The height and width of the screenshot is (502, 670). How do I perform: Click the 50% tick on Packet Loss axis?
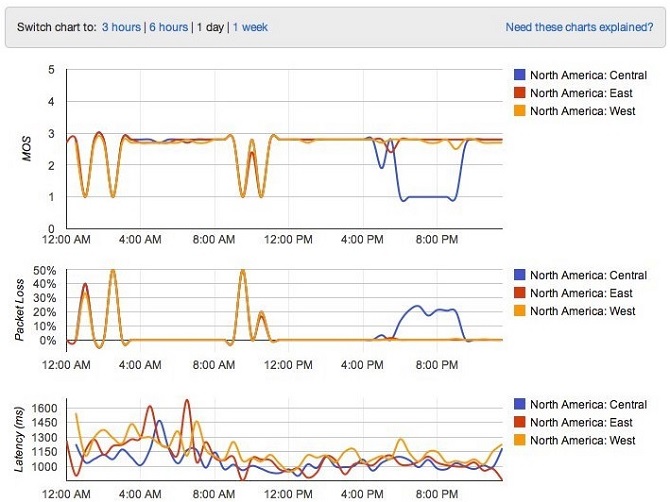click(x=44, y=270)
